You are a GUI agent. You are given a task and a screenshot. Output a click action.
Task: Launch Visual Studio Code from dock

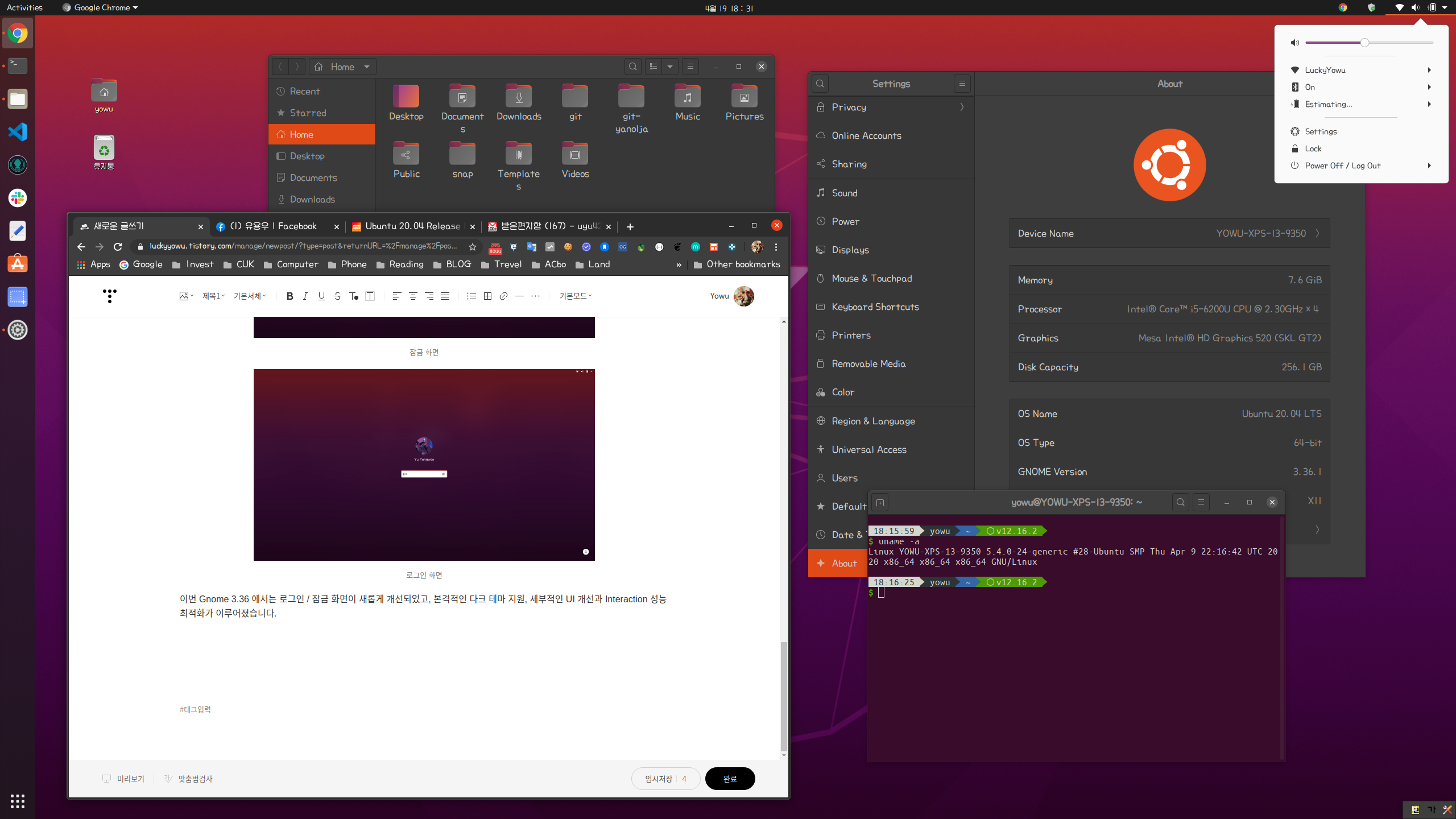[x=18, y=132]
